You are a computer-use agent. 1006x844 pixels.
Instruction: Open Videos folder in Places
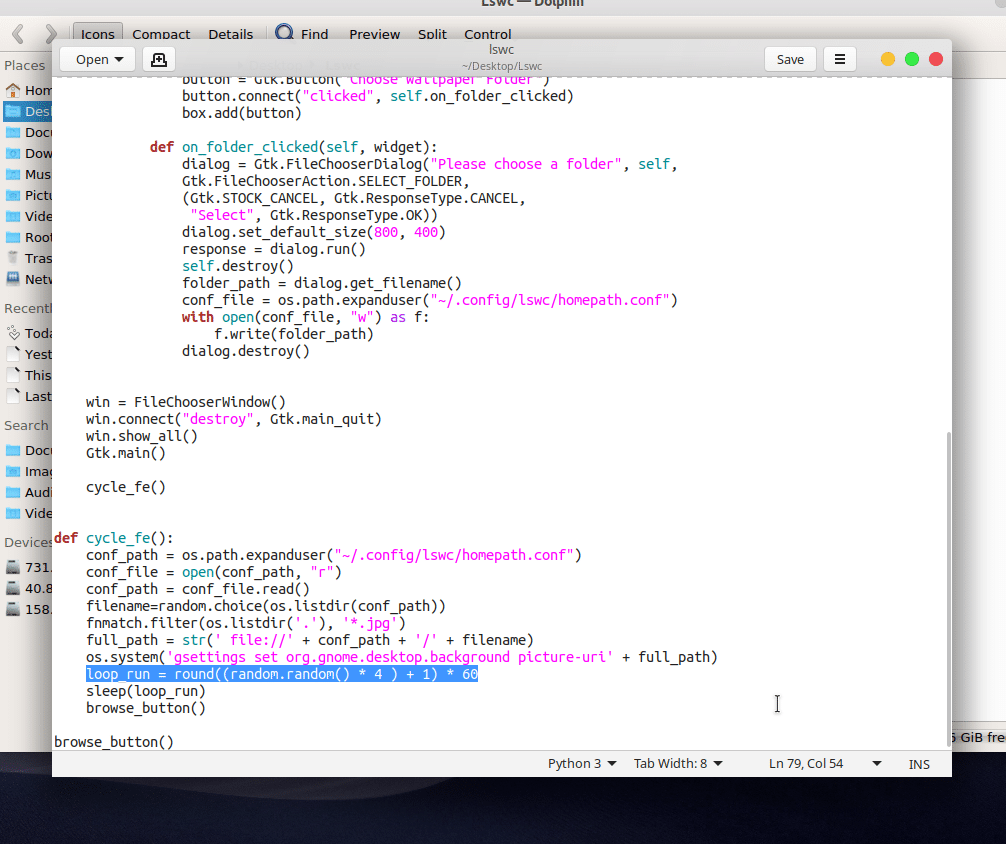pyautogui.click(x=28, y=216)
